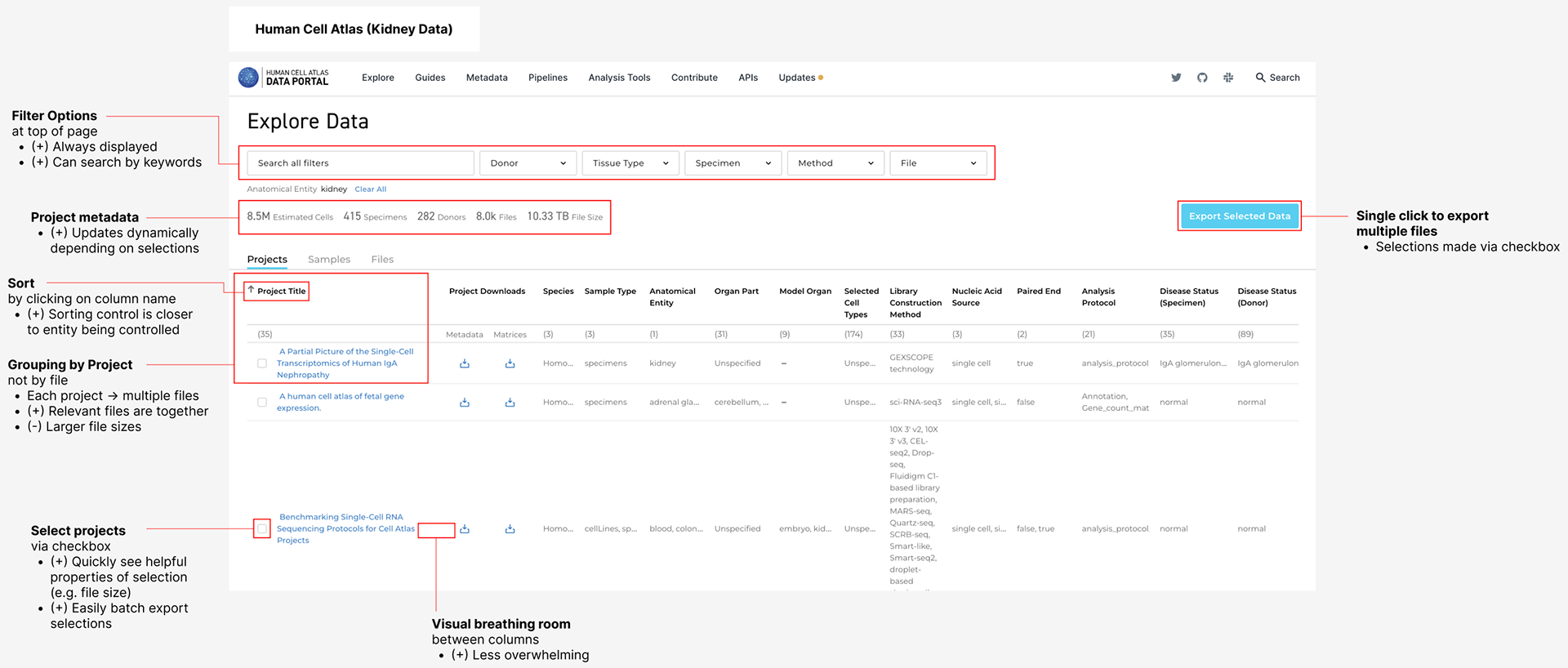Click the 10.33 TB File Size summary
Viewport: 1568px width, 668px height.
[565, 216]
